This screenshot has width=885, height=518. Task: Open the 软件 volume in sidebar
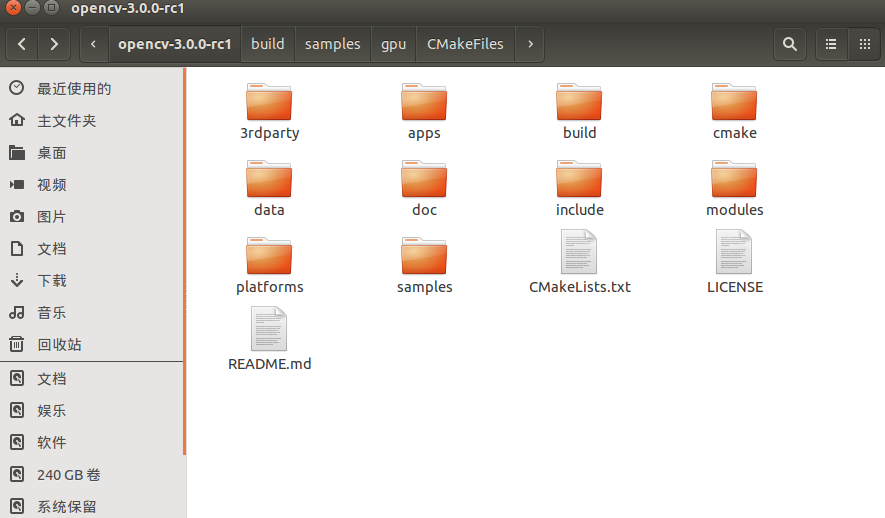click(x=91, y=442)
